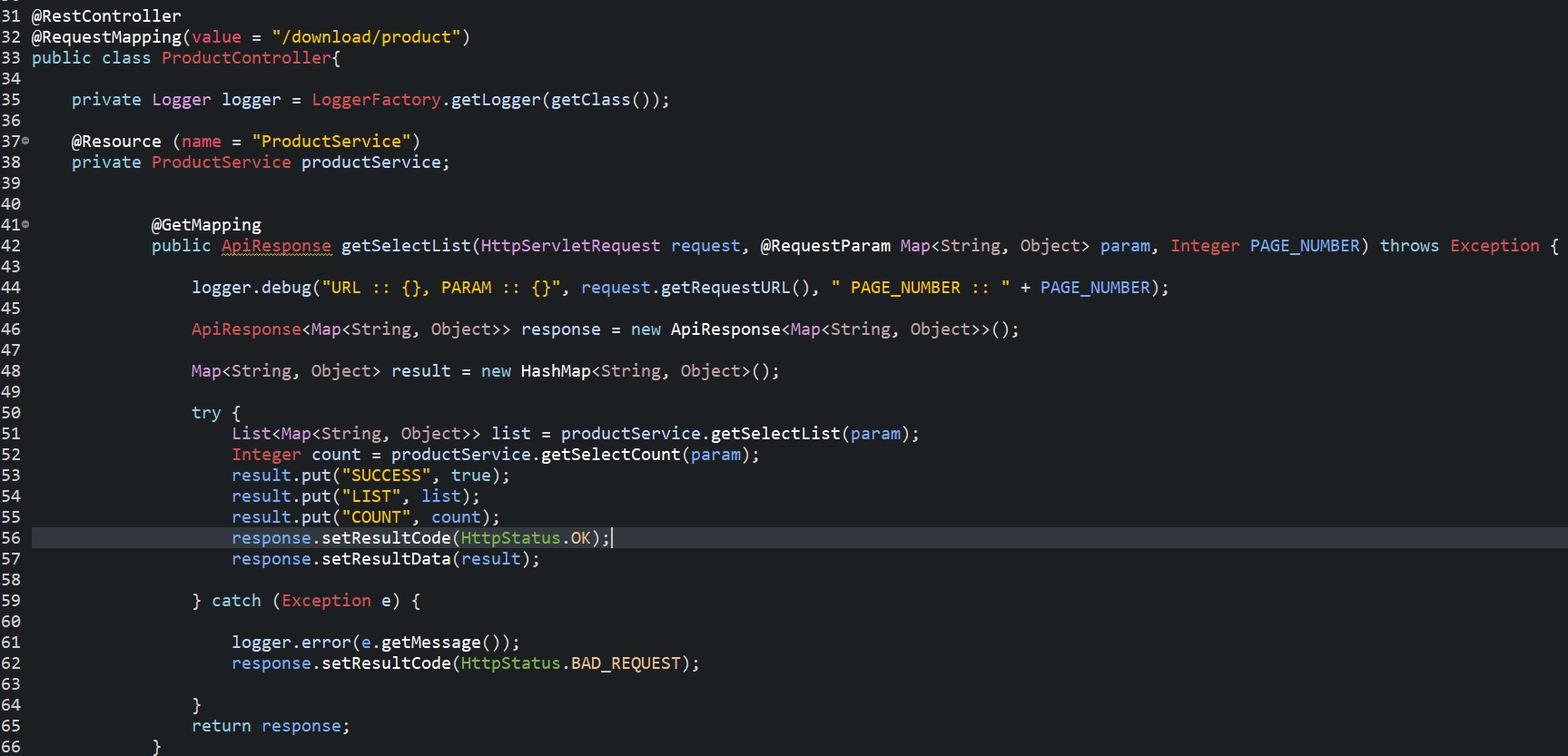Viewport: 1568px width, 756px height.
Task: Click HttpStatus on the highlighted line 56
Action: [x=510, y=538]
